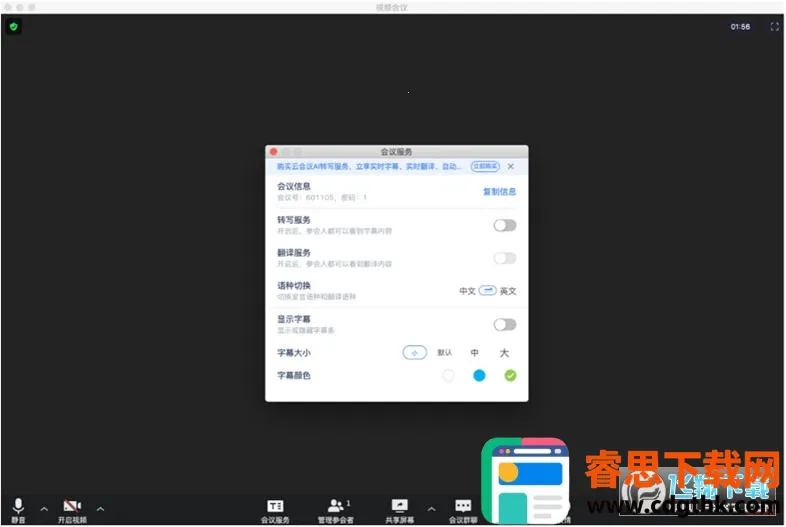Click the buy now (立即购买) banner button
Viewport: 786px width, 527px height.
pos(485,166)
